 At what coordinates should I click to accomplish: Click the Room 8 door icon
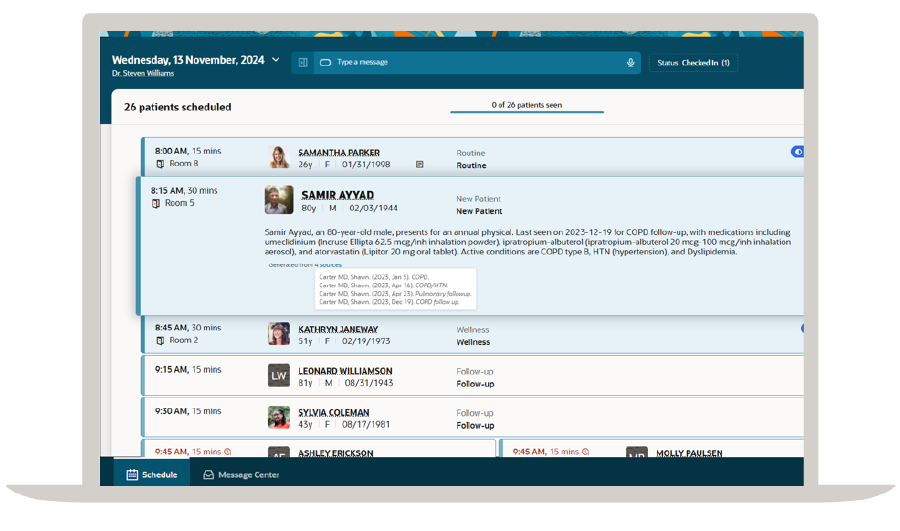pos(160,164)
